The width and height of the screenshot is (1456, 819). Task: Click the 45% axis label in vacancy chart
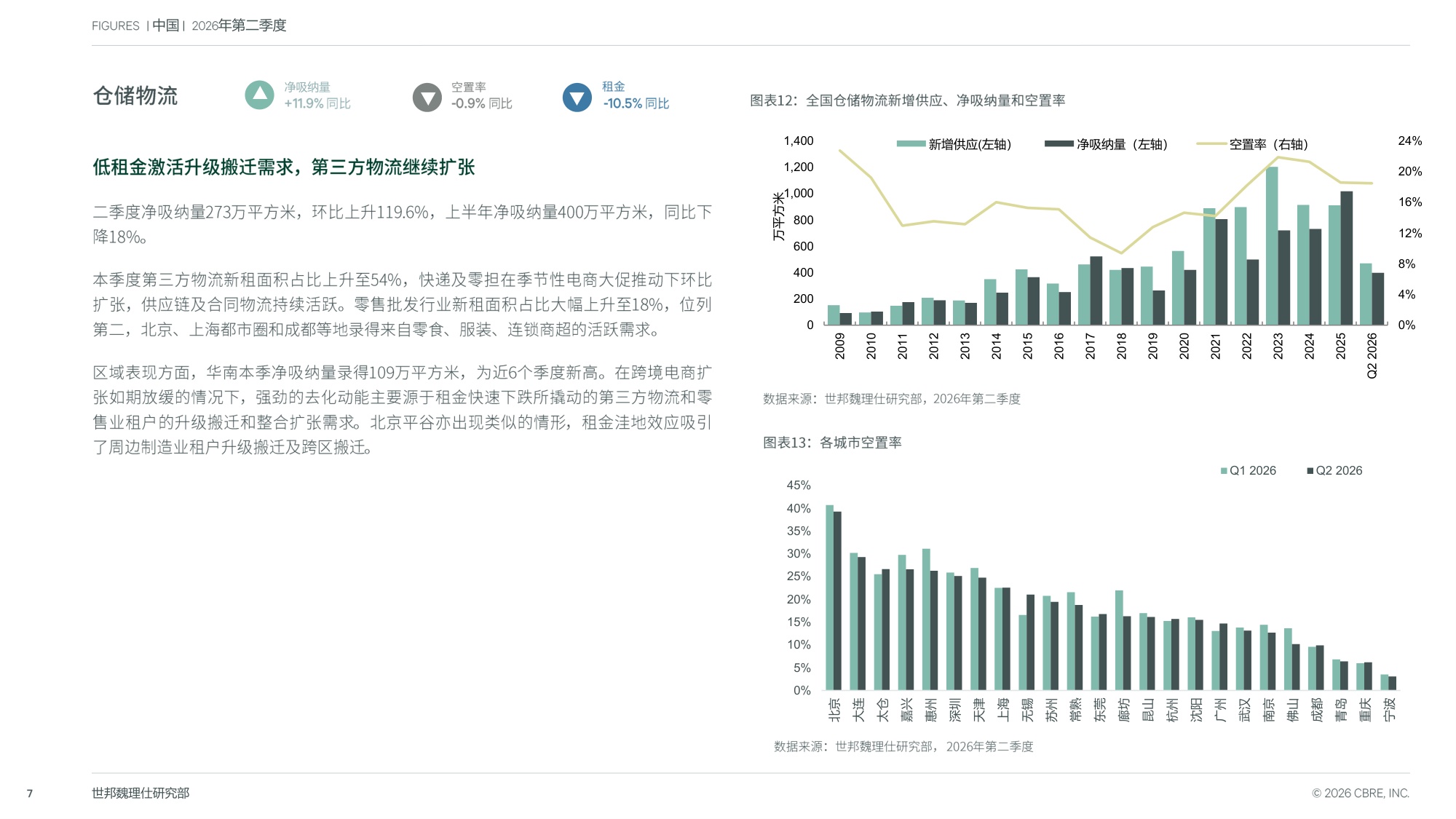tap(799, 485)
